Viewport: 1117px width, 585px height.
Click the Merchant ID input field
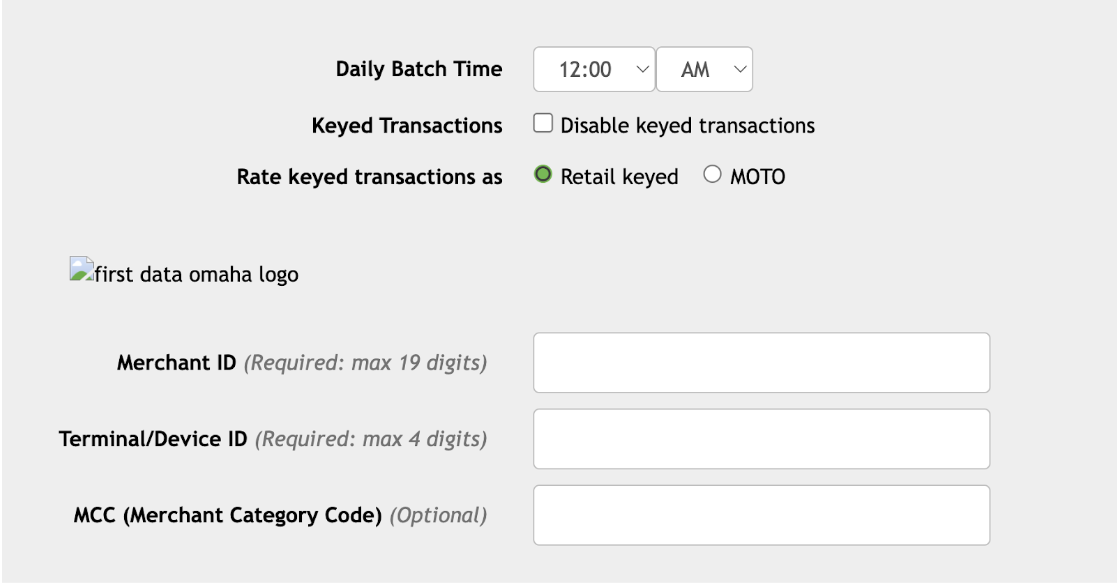[x=762, y=363]
